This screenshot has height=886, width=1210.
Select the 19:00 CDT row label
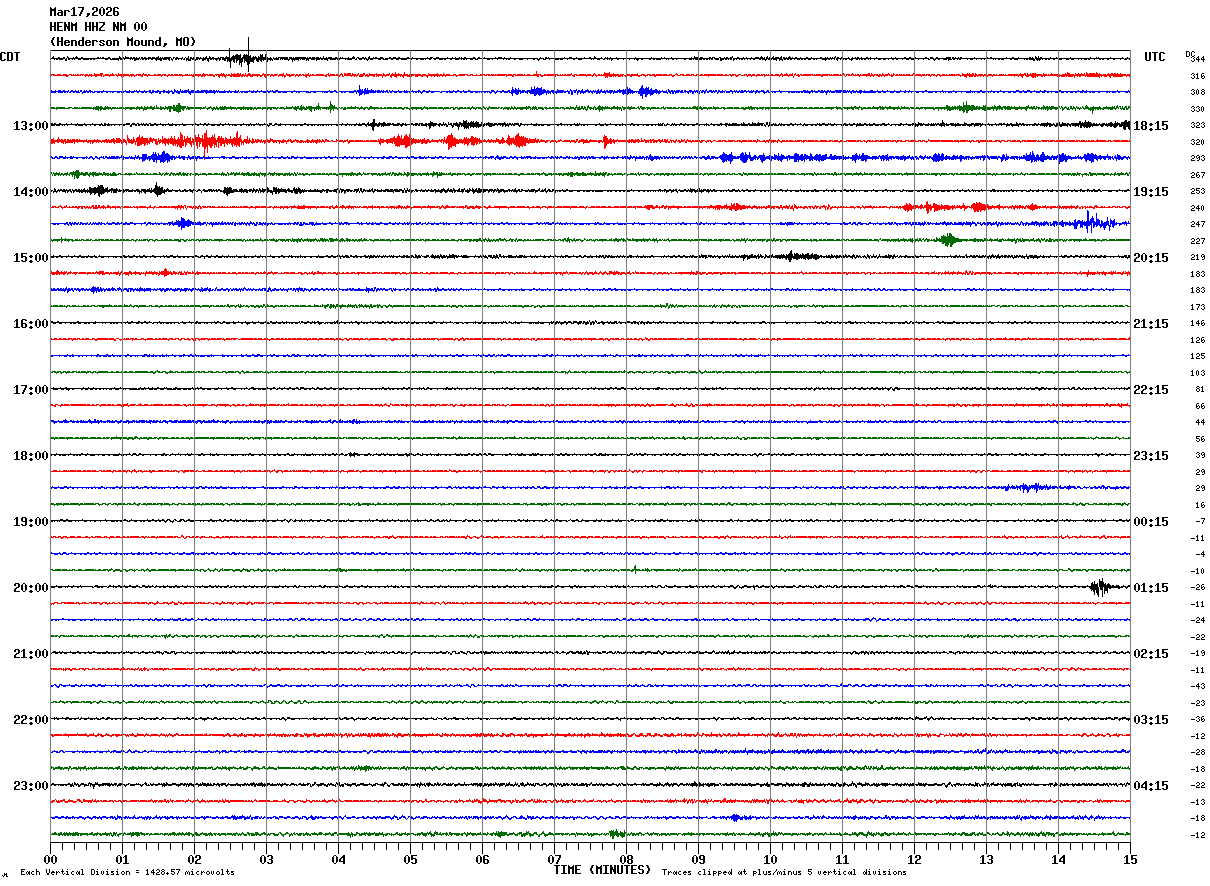click(30, 521)
